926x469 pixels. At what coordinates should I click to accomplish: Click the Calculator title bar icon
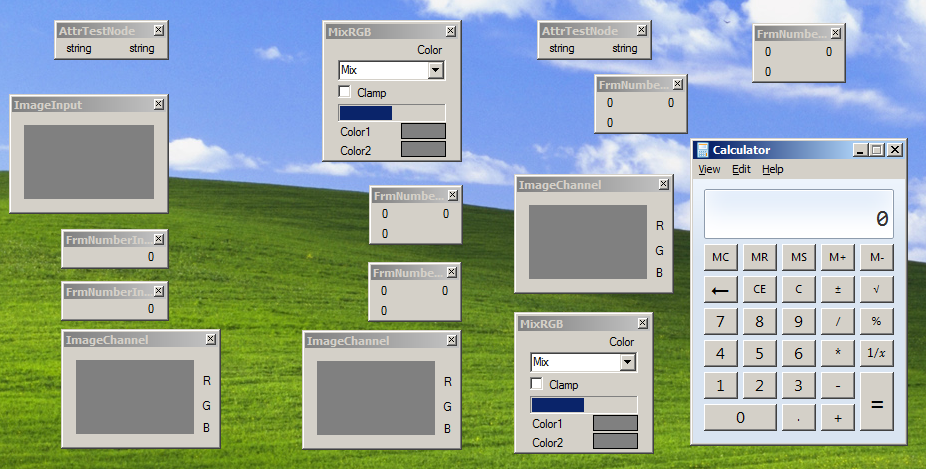tap(702, 150)
